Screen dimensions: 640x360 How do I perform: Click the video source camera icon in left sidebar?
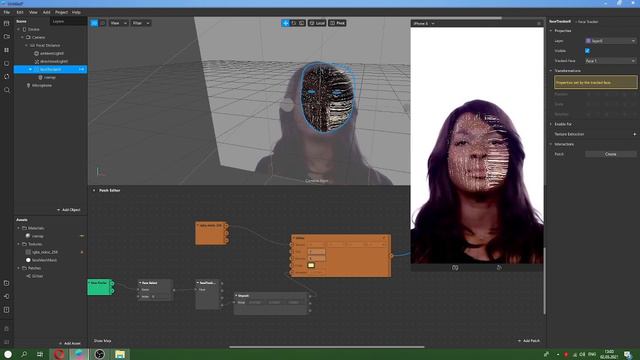point(7,37)
